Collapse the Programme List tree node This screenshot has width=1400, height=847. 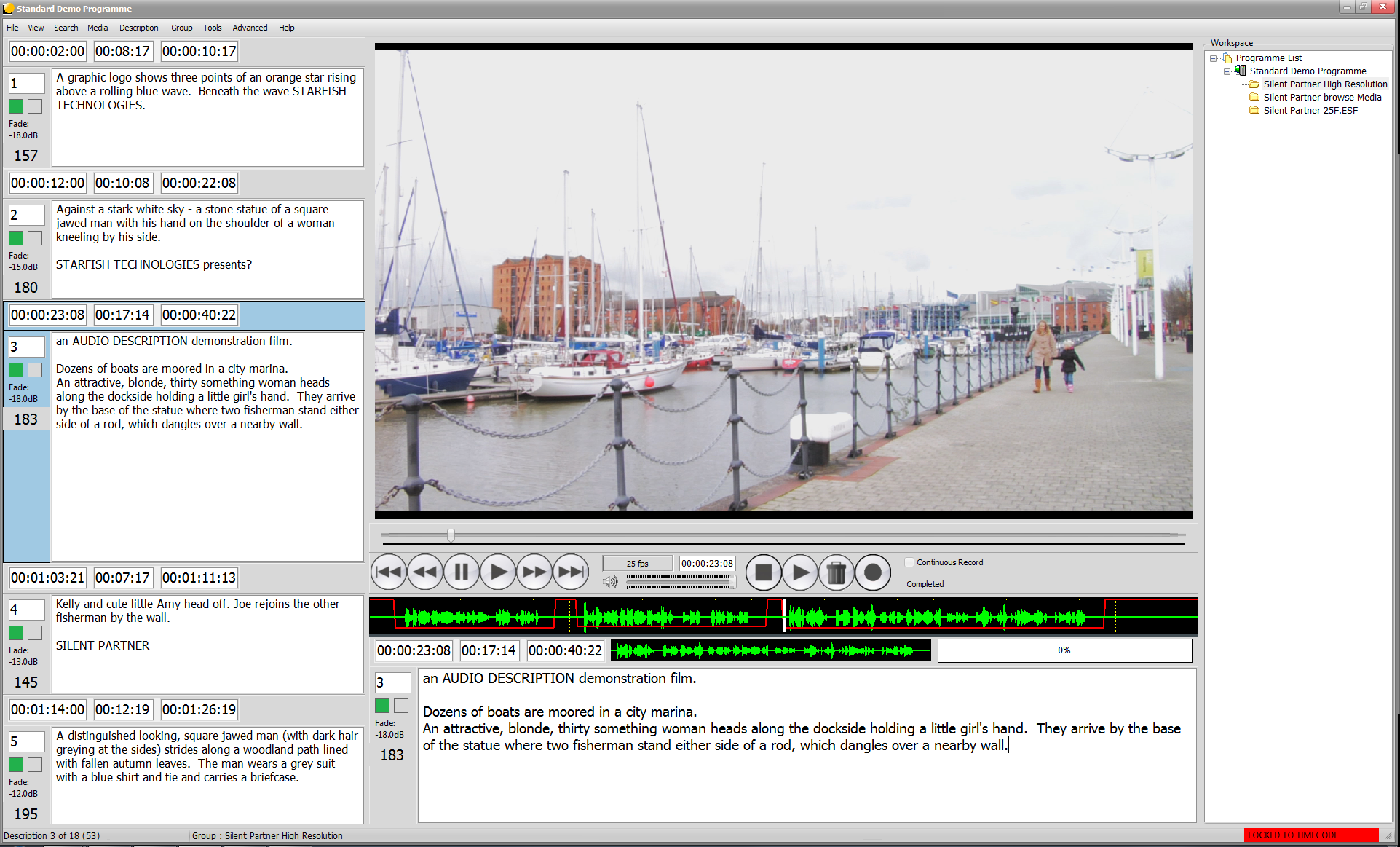[x=1212, y=58]
